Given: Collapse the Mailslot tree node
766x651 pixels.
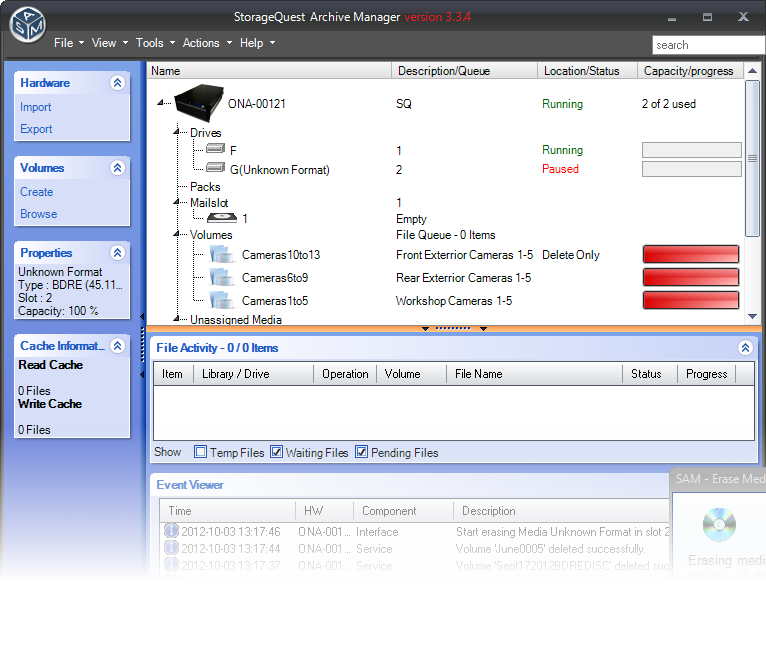Looking at the screenshot, I should click(x=176, y=202).
